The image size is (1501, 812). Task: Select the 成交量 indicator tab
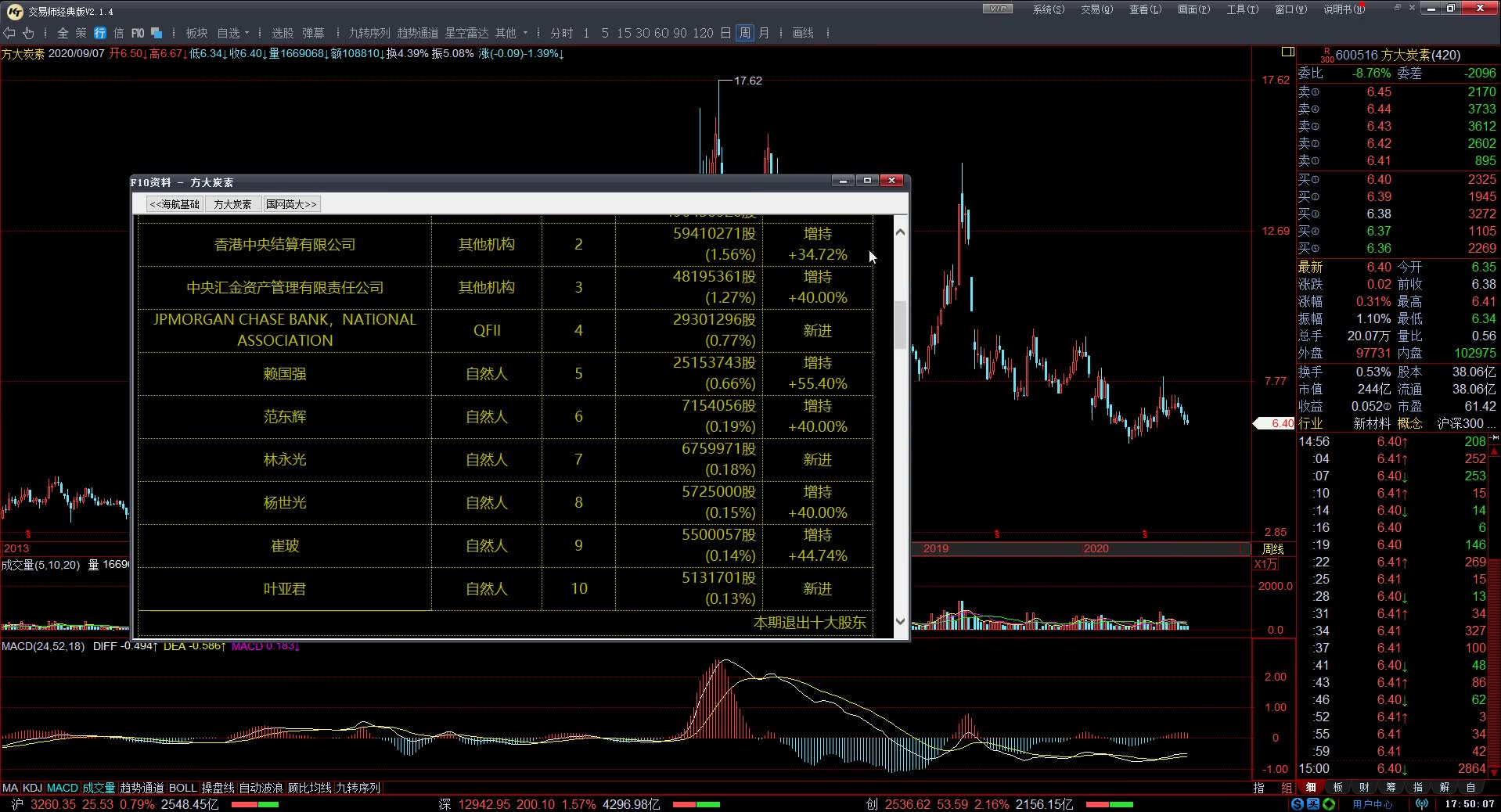tap(99, 788)
